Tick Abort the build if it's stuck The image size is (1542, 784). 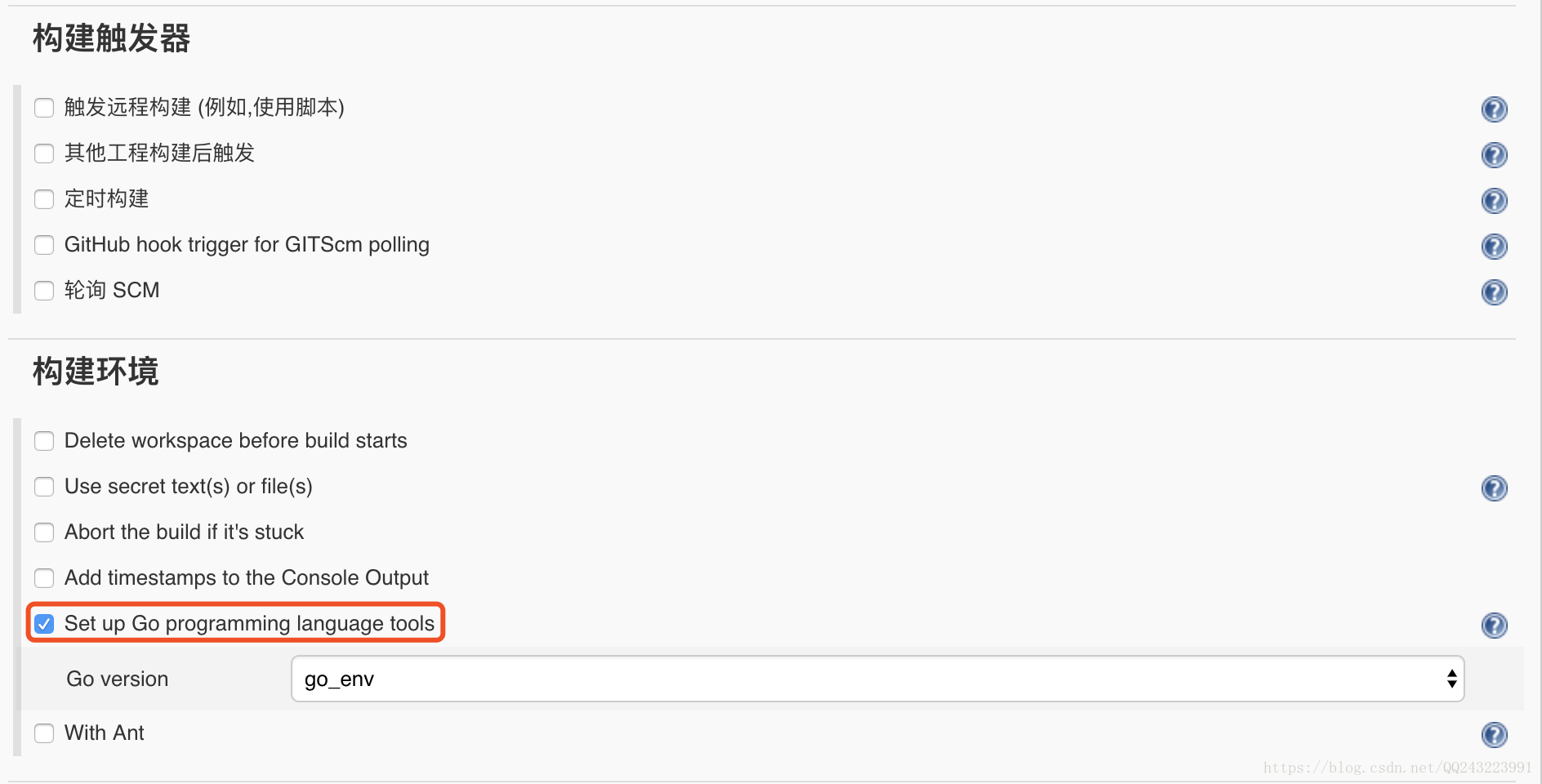[44, 532]
